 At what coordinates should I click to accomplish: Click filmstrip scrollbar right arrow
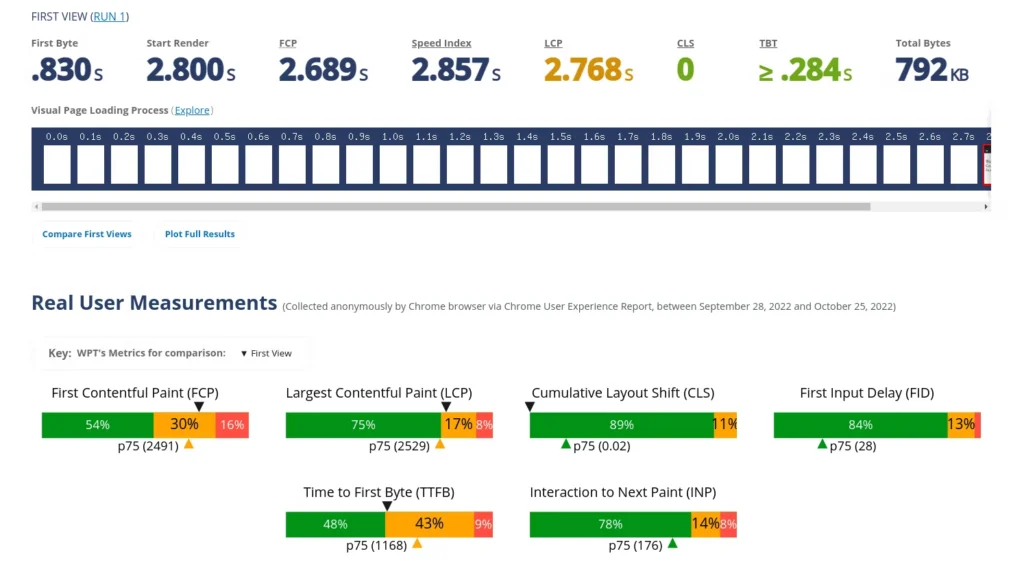(x=985, y=206)
